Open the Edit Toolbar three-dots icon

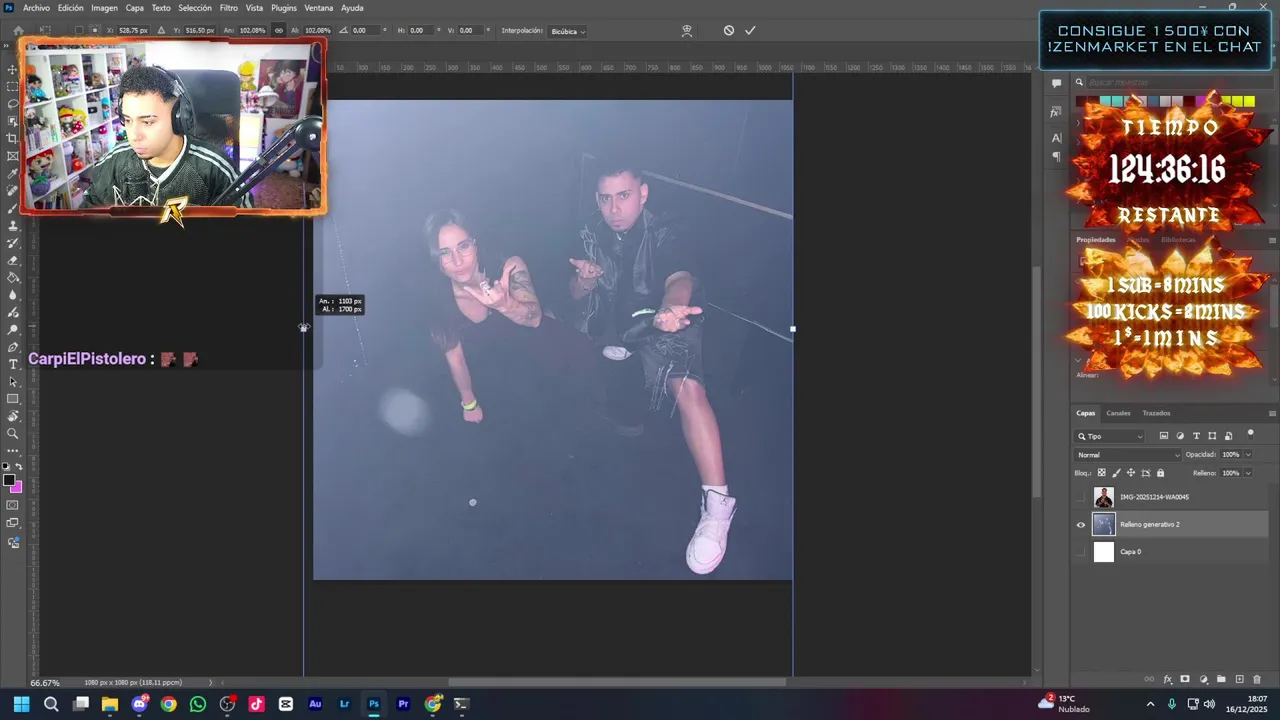pyautogui.click(x=13, y=450)
